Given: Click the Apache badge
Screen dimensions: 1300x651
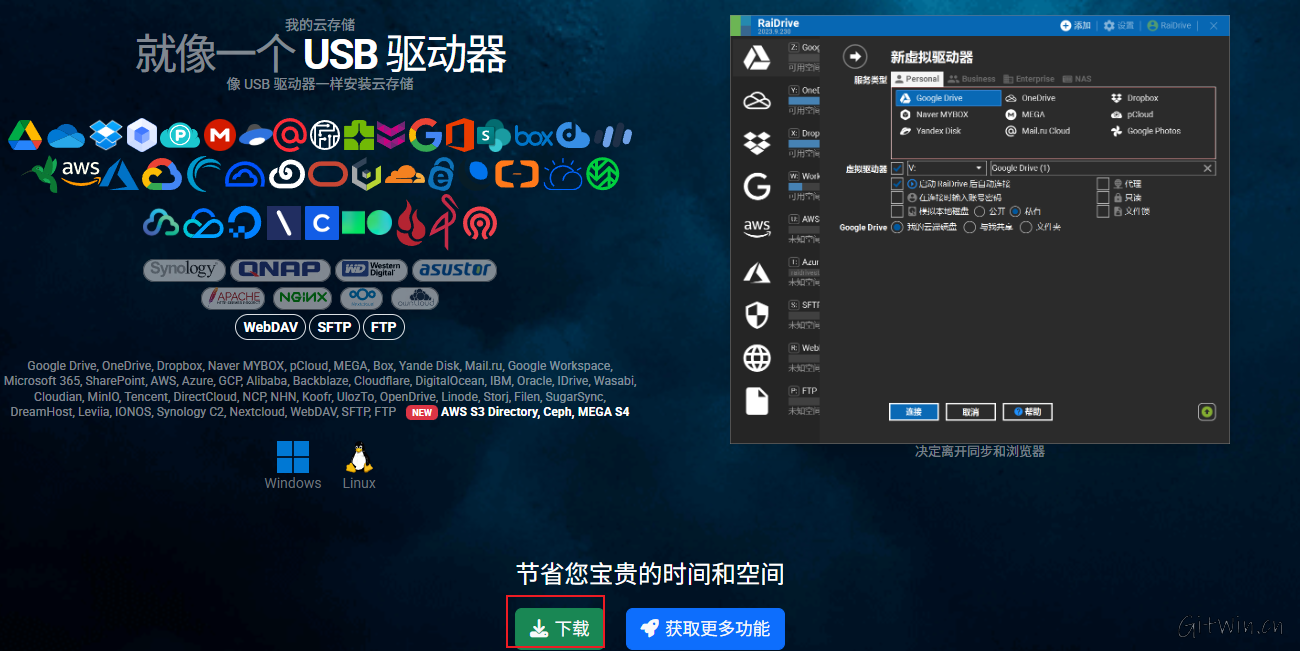Looking at the screenshot, I should [x=234, y=298].
